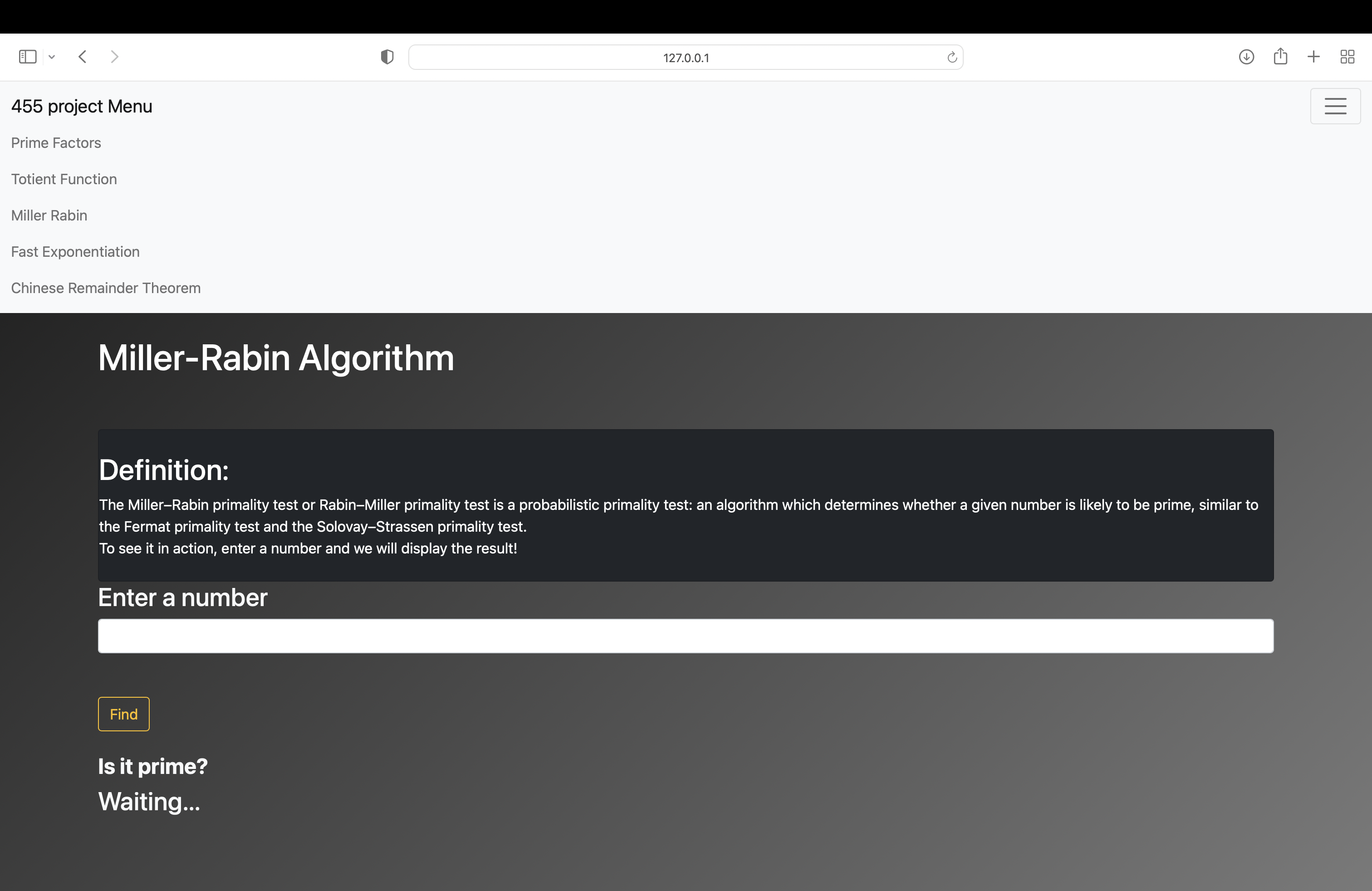Screen dimensions: 1372x891
Task: Collapse the navbar with the hamburger toggle
Action: point(1335,106)
